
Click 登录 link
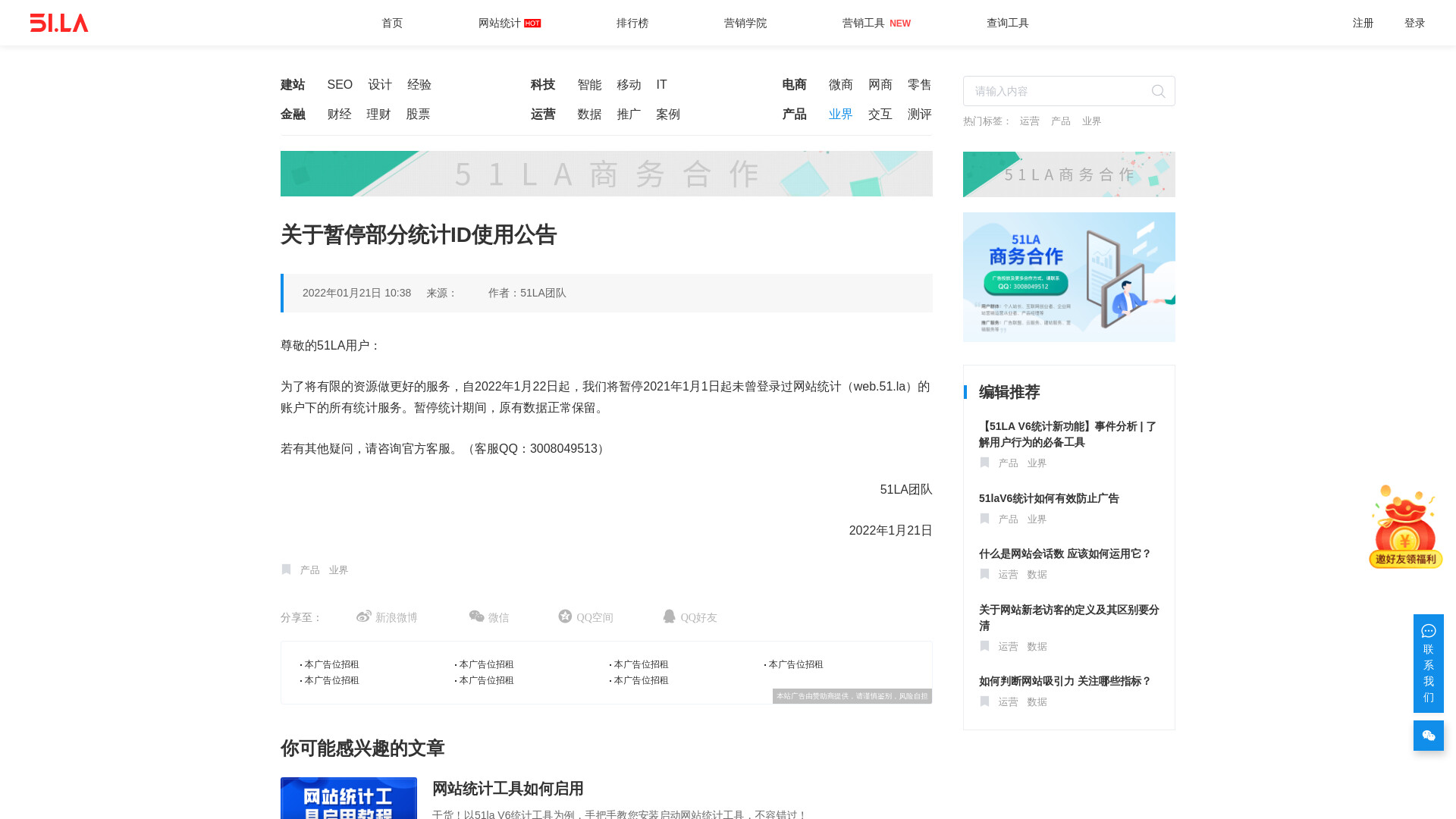[1414, 24]
